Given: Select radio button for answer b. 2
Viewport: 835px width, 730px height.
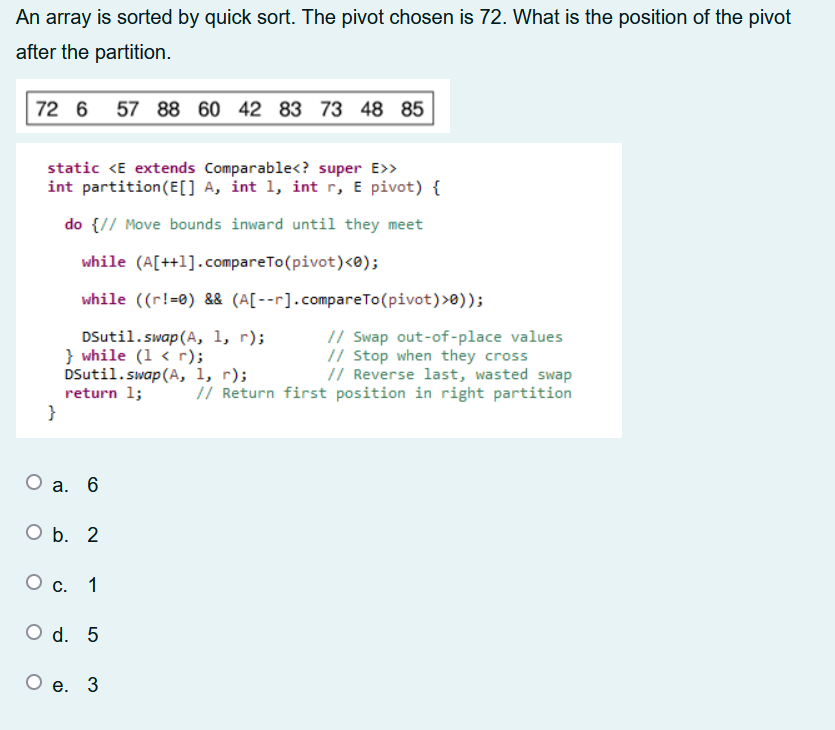Looking at the screenshot, I should 34,534.
